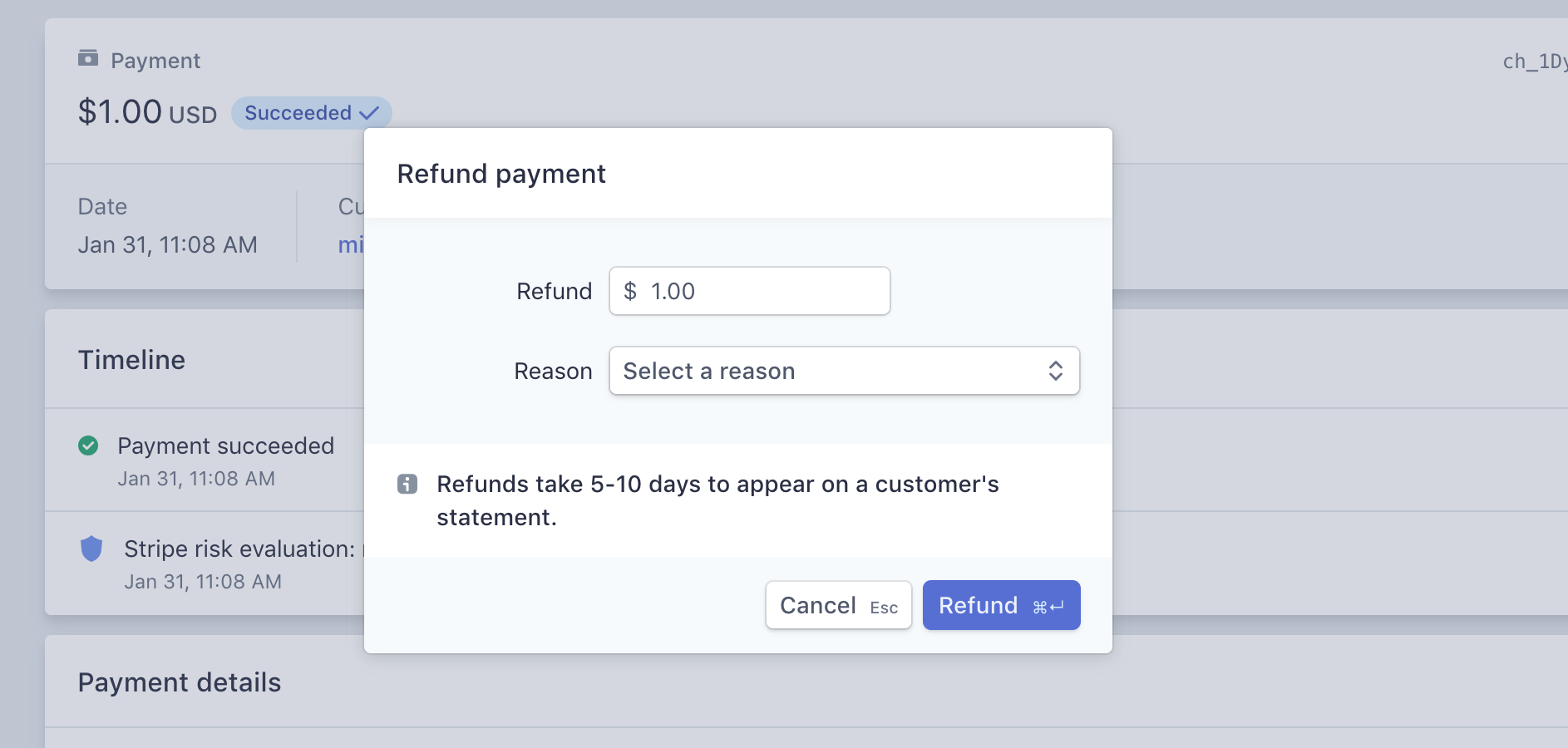Open the partially hidden customer link
Viewport: 1568px width, 748px height.
351,245
